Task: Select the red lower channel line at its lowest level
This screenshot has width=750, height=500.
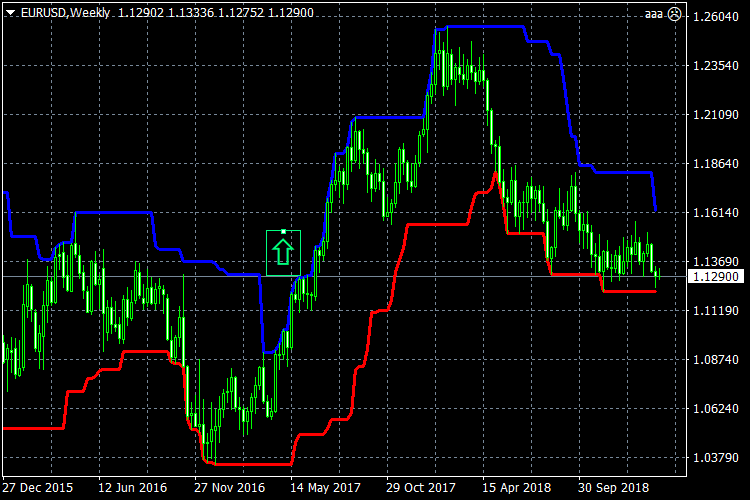Action: (x=250, y=464)
